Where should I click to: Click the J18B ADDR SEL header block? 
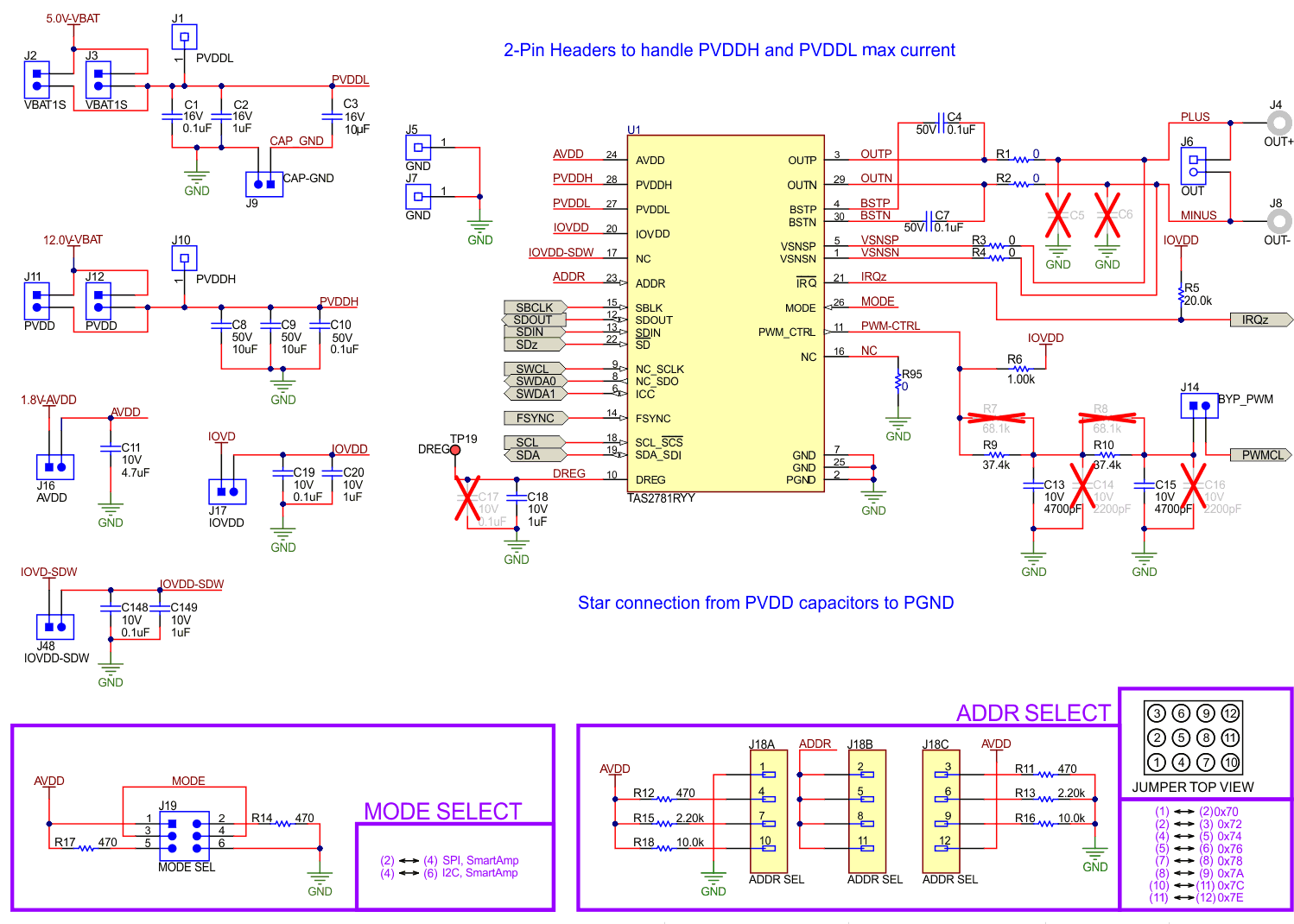pyautogui.click(x=867, y=811)
